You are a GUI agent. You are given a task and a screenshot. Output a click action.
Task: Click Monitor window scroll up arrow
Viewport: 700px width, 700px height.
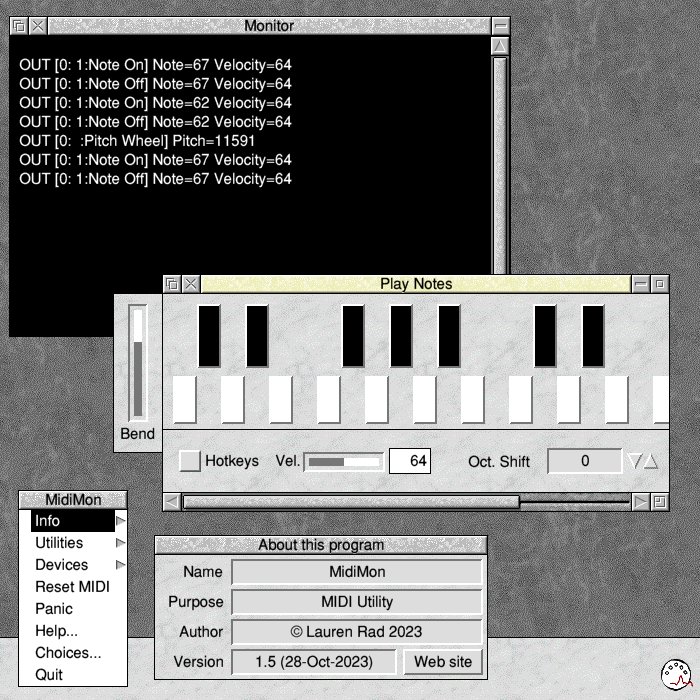[500, 46]
